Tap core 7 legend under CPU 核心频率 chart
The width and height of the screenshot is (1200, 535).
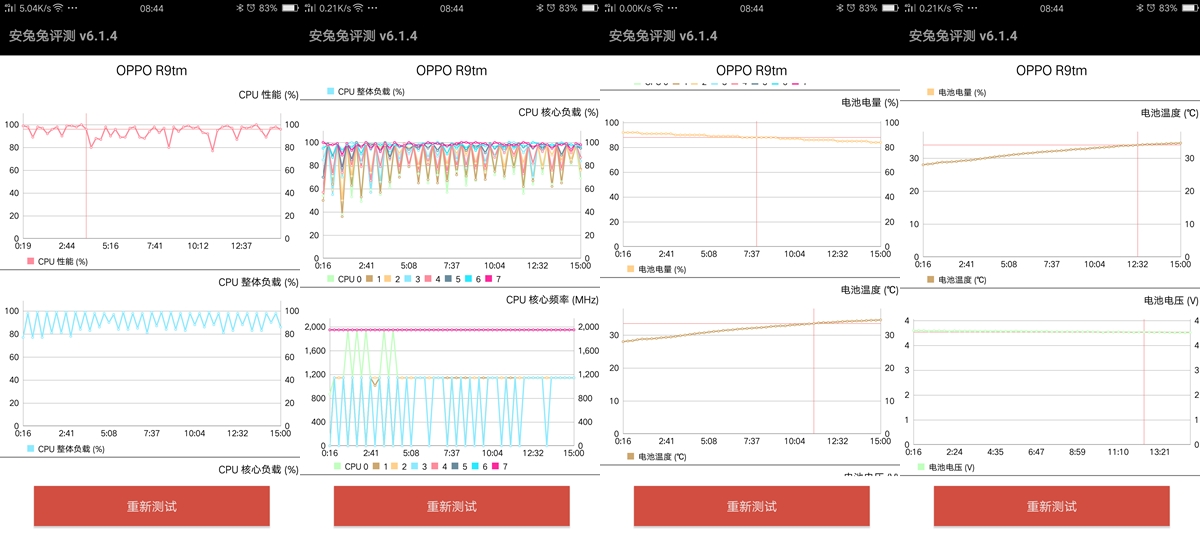pos(499,466)
